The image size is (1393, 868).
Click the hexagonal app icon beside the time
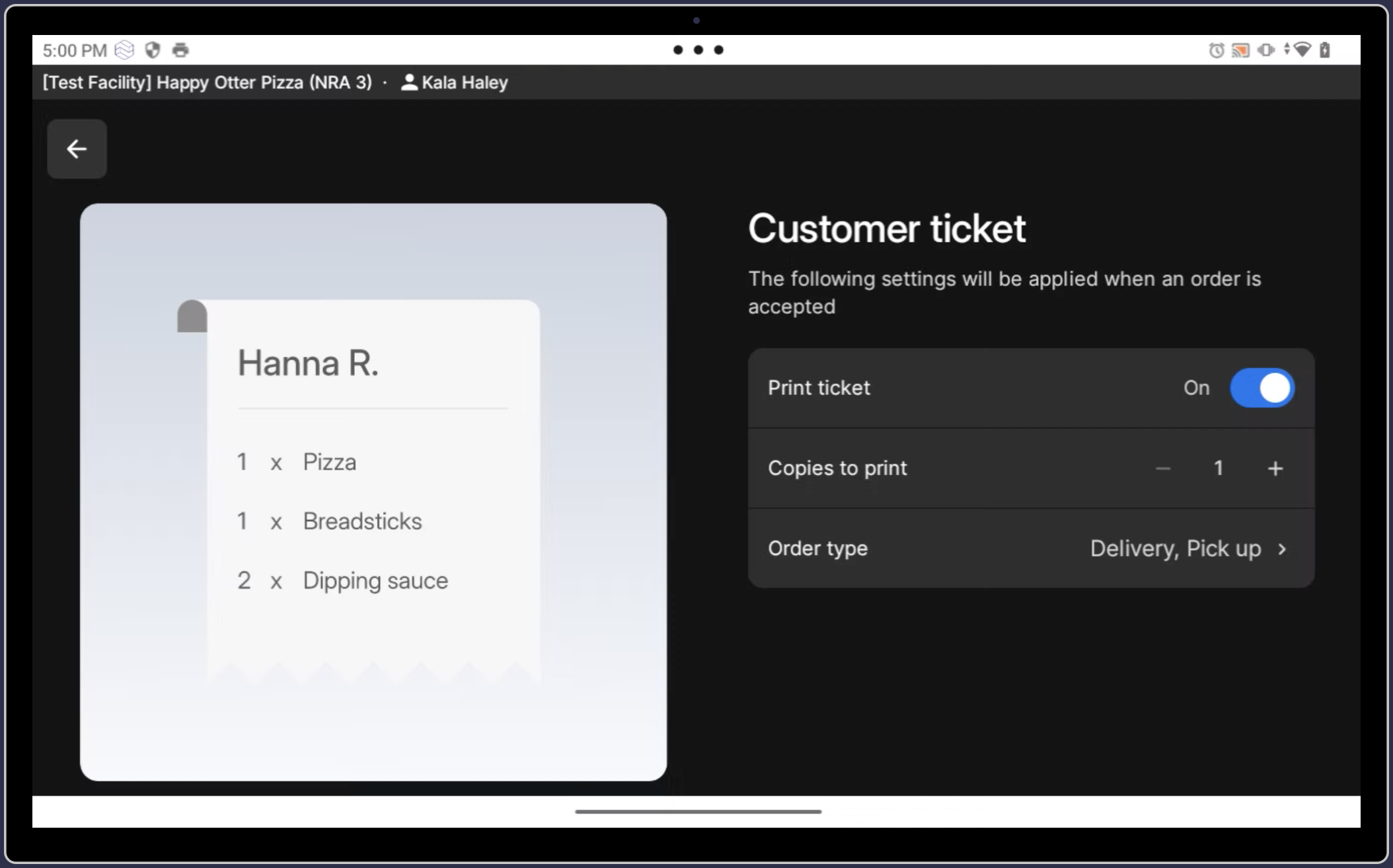click(x=125, y=50)
